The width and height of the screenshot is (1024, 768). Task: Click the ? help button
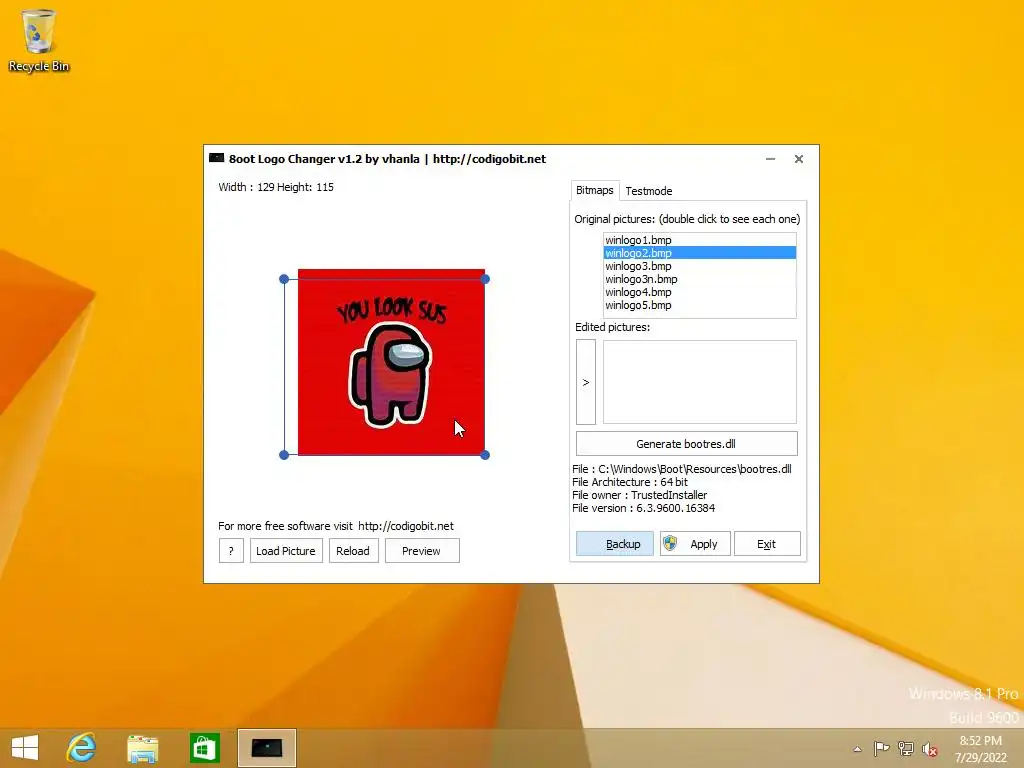pyautogui.click(x=231, y=551)
